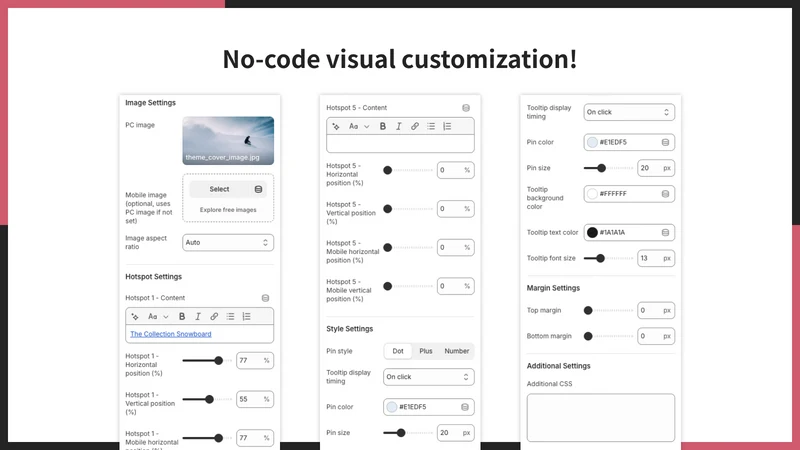Click Bottom margin px value field
Viewport: 800px width, 450px height.
click(x=656, y=336)
